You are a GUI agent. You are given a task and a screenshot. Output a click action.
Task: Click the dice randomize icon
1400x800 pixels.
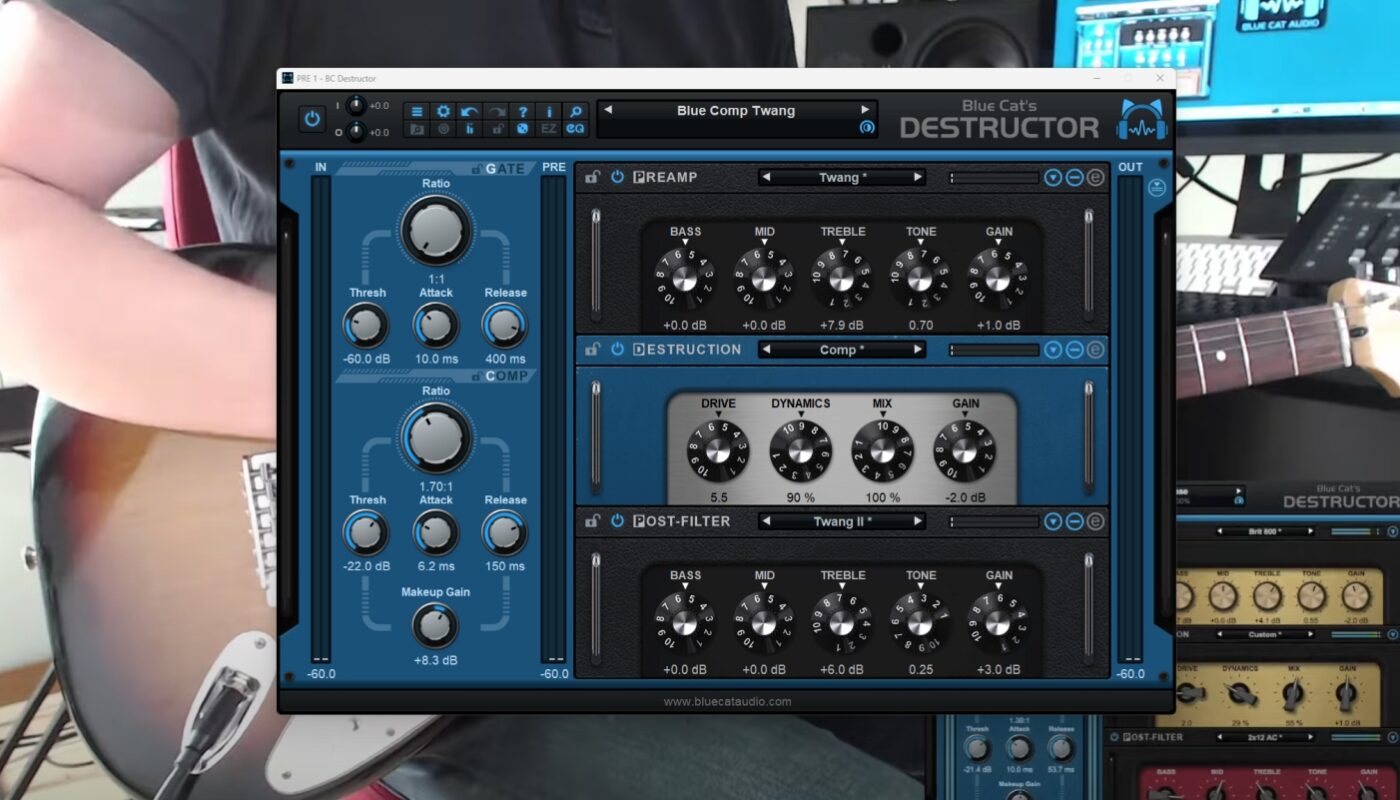(522, 129)
